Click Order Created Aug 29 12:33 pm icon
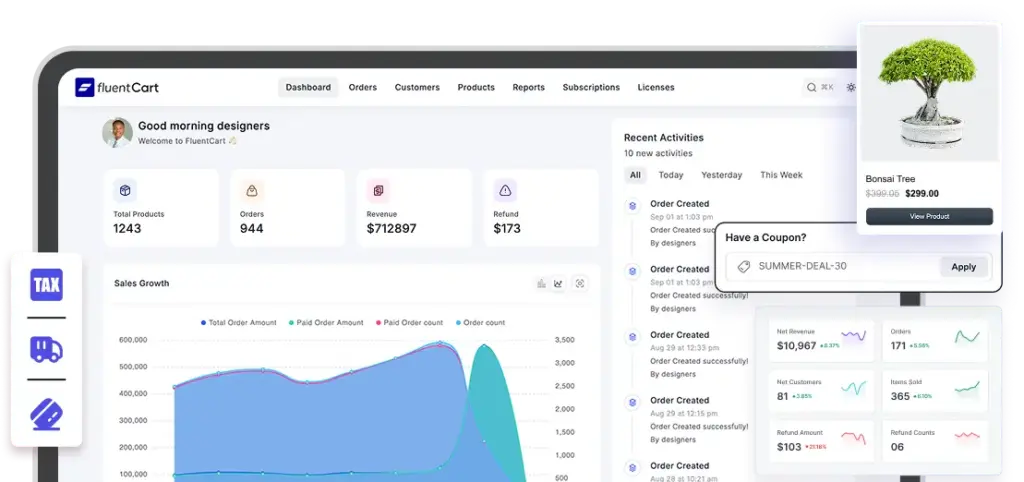The image size is (1024, 482). 632,337
